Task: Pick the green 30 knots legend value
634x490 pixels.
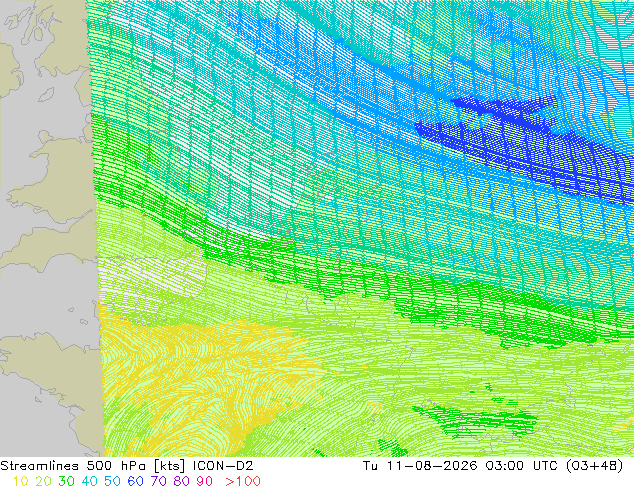Action: pos(66,481)
